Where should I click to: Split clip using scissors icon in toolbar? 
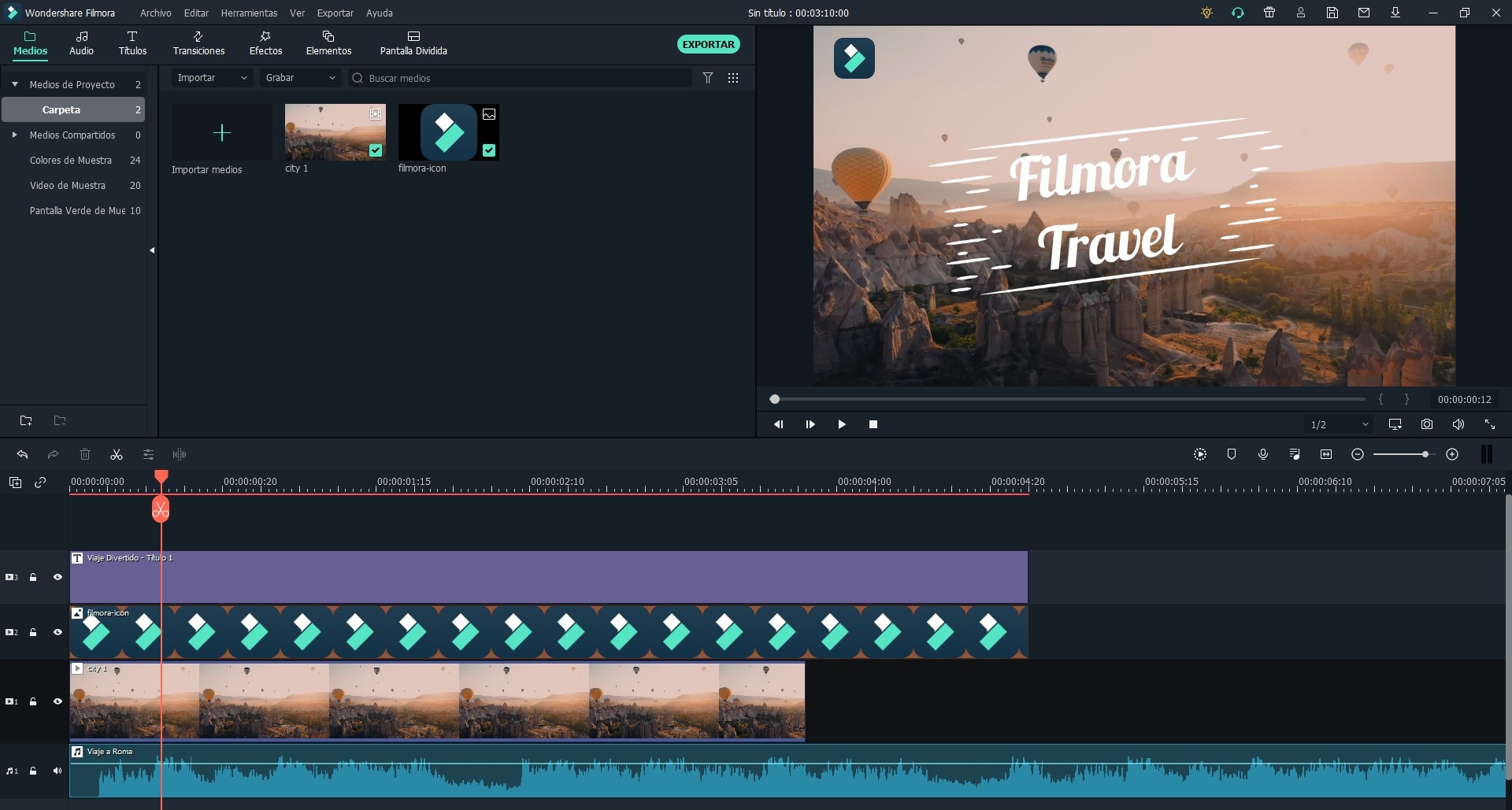[x=117, y=454]
